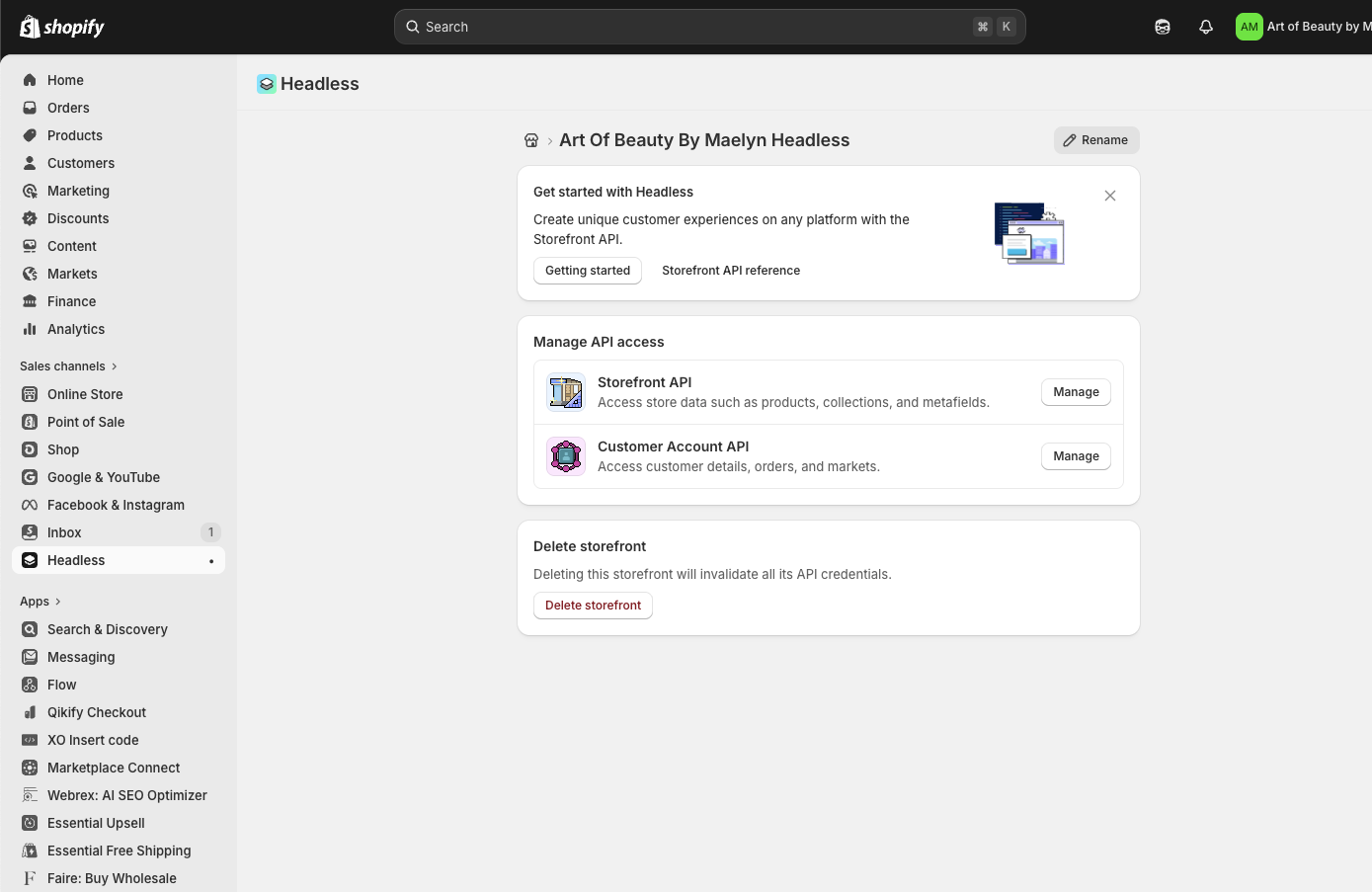The height and width of the screenshot is (892, 1372).
Task: Click the Discounts icon in sidebar
Action: (x=30, y=218)
